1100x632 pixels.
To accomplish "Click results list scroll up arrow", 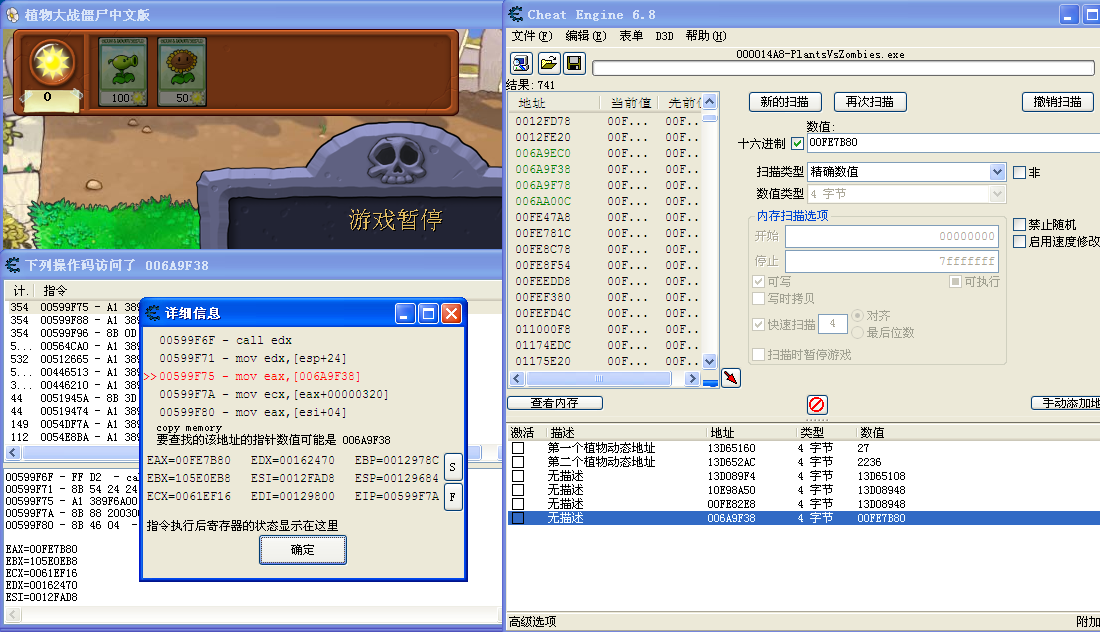I will click(x=709, y=102).
